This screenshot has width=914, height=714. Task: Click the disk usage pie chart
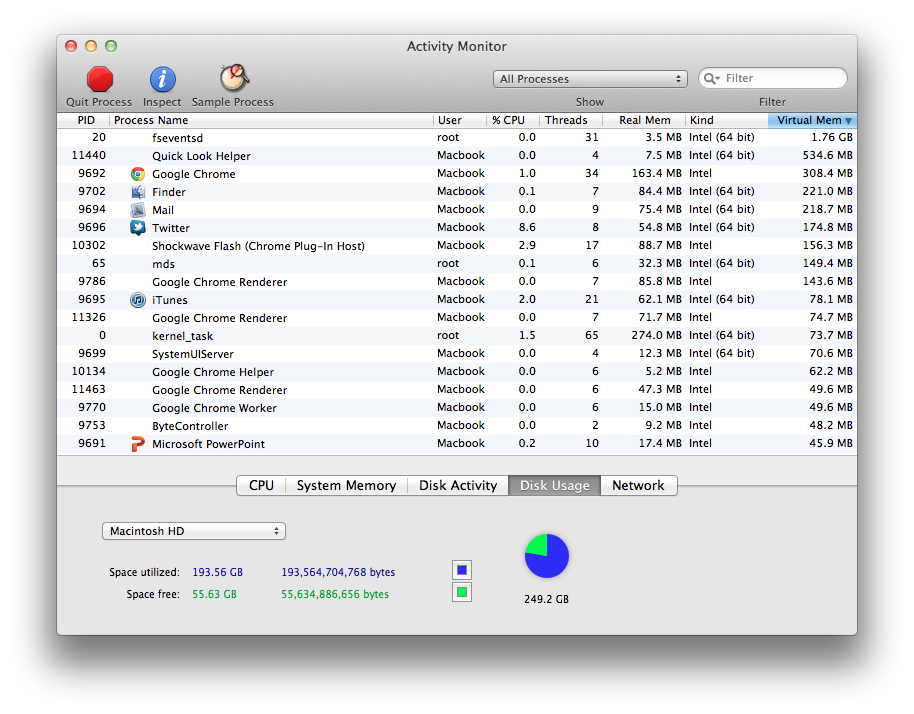[x=547, y=556]
